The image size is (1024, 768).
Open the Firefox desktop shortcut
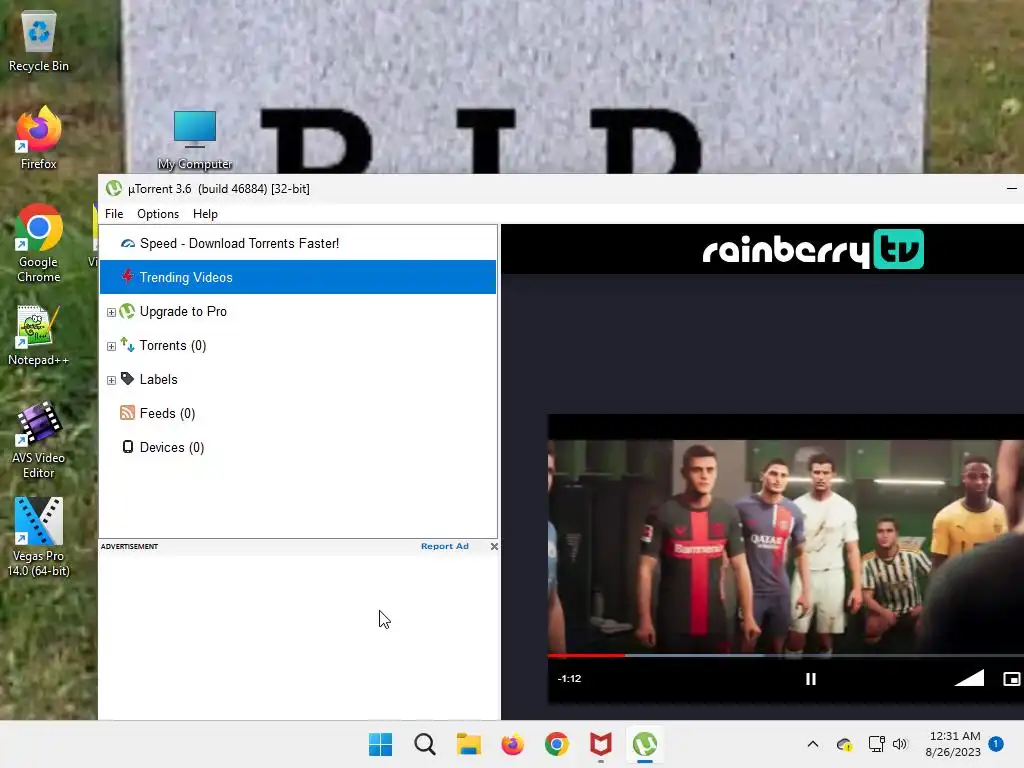39,138
